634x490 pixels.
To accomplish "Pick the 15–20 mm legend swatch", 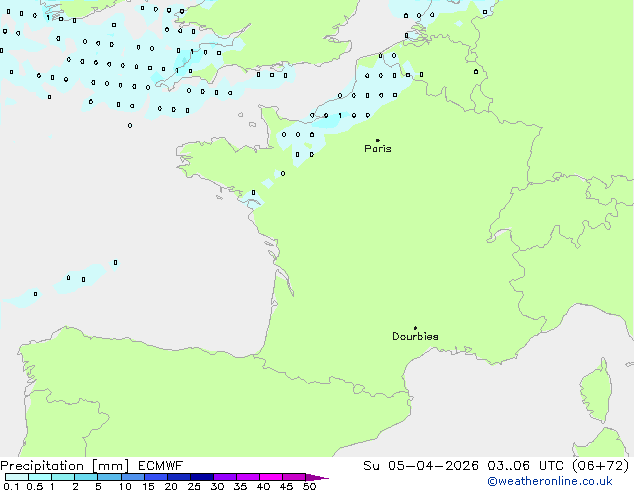I will point(156,477).
